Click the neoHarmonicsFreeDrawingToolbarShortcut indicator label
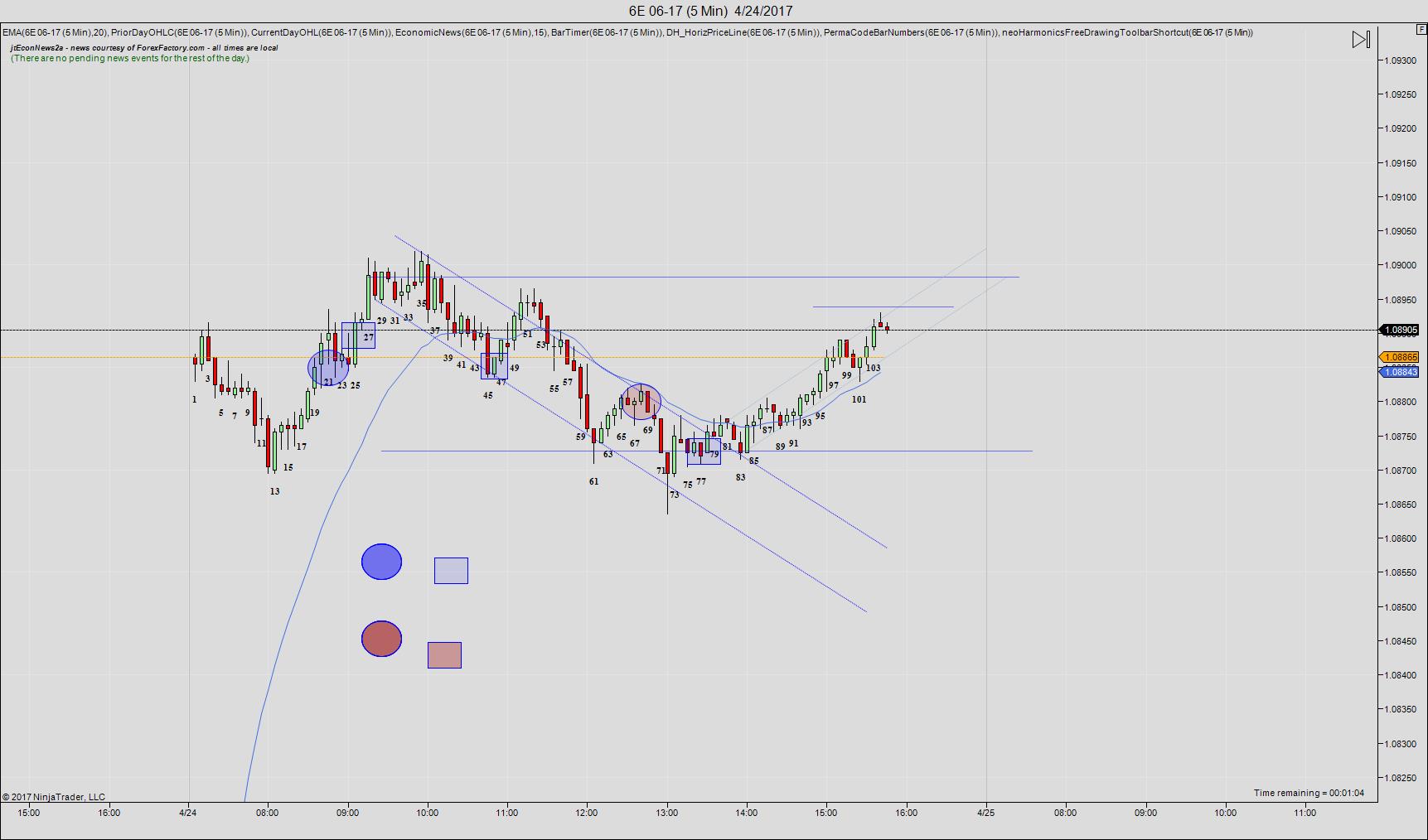Image resolution: width=1428 pixels, height=840 pixels. click(1127, 32)
